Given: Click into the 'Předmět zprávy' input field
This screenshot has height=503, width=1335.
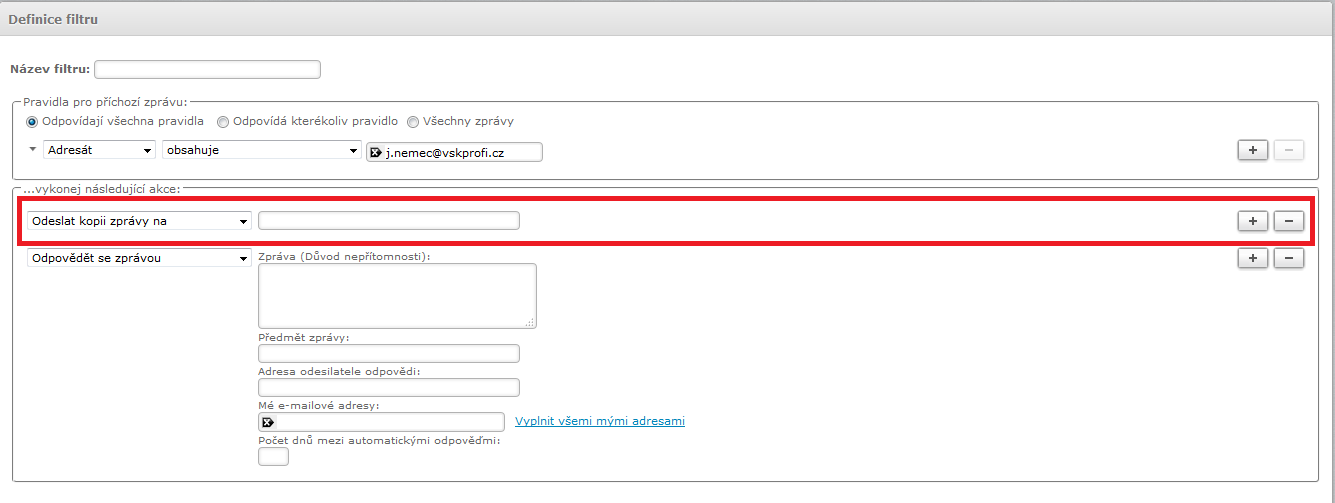Looking at the screenshot, I should [x=388, y=353].
